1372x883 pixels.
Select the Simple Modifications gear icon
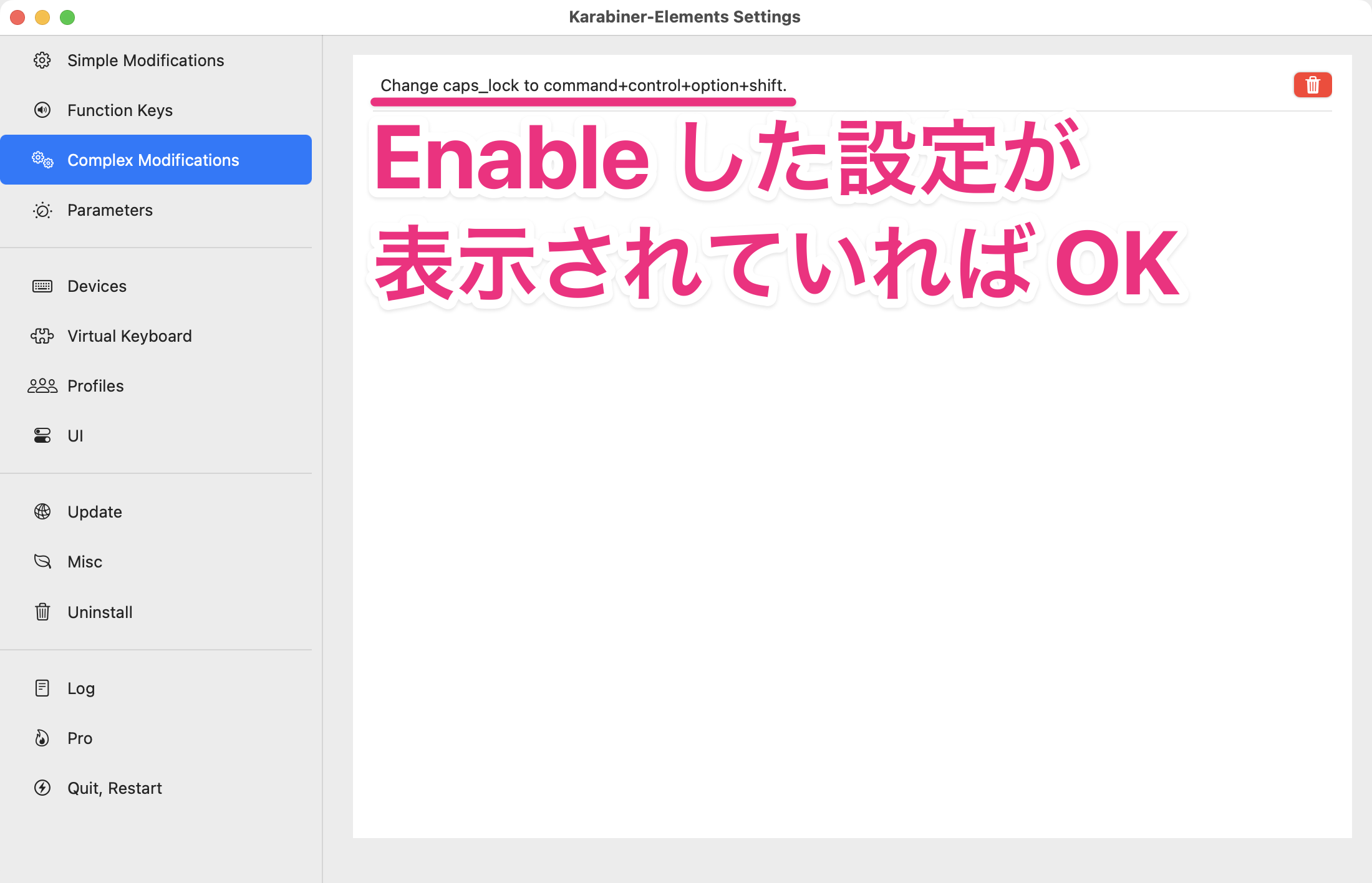pyautogui.click(x=42, y=60)
